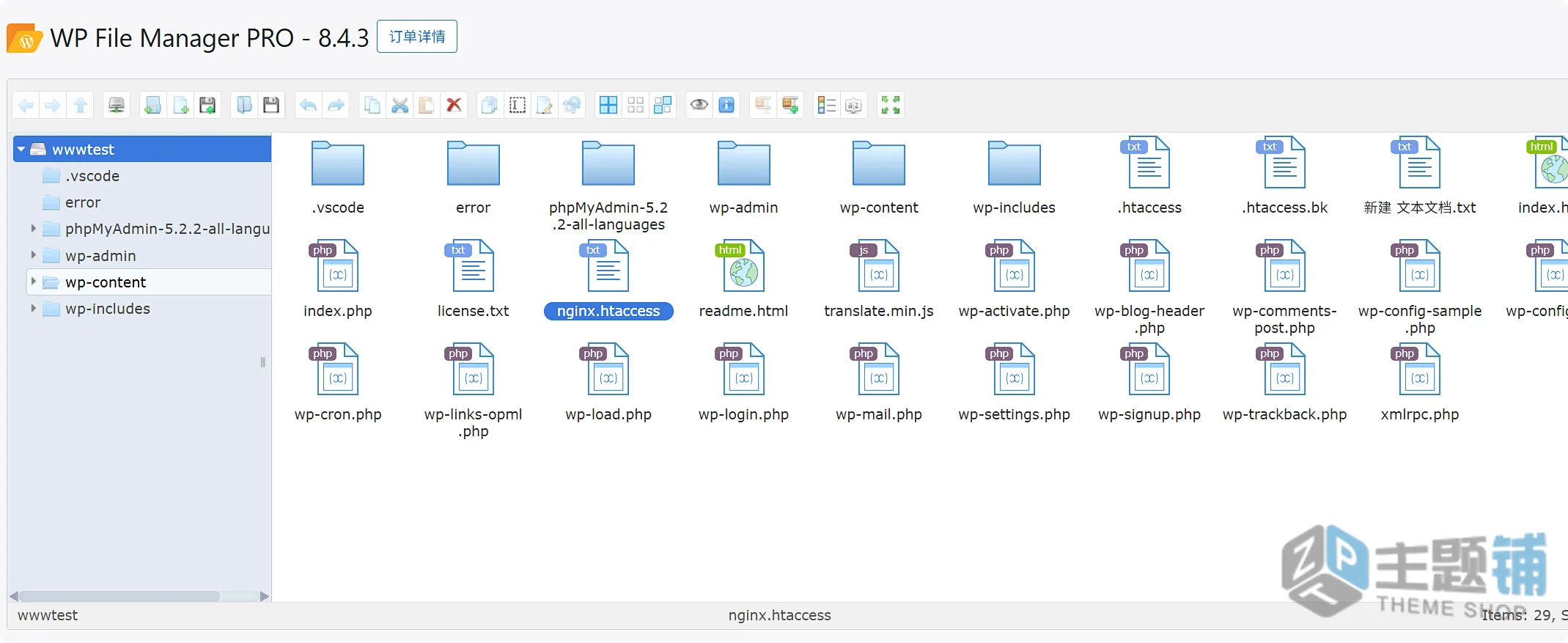
Task: Click the 订单详情 button
Action: click(x=417, y=37)
